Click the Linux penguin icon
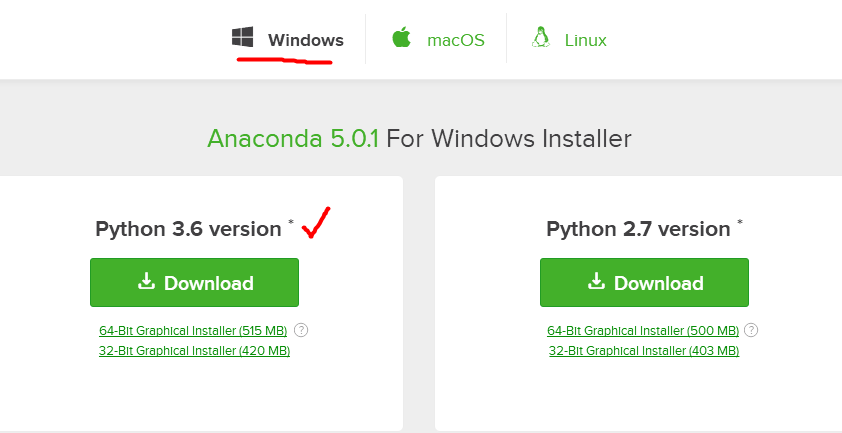 [x=541, y=39]
